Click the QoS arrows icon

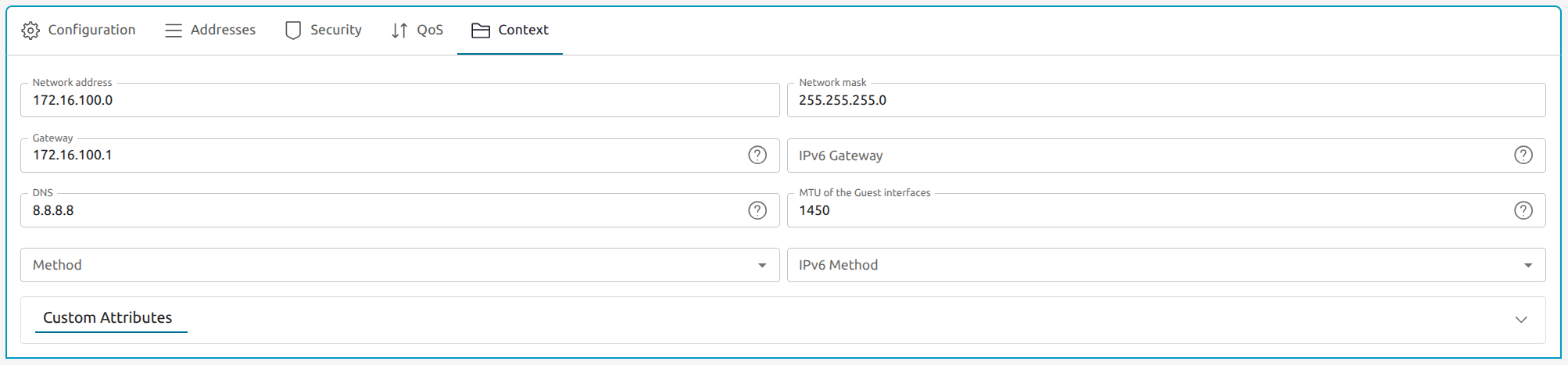click(x=399, y=30)
